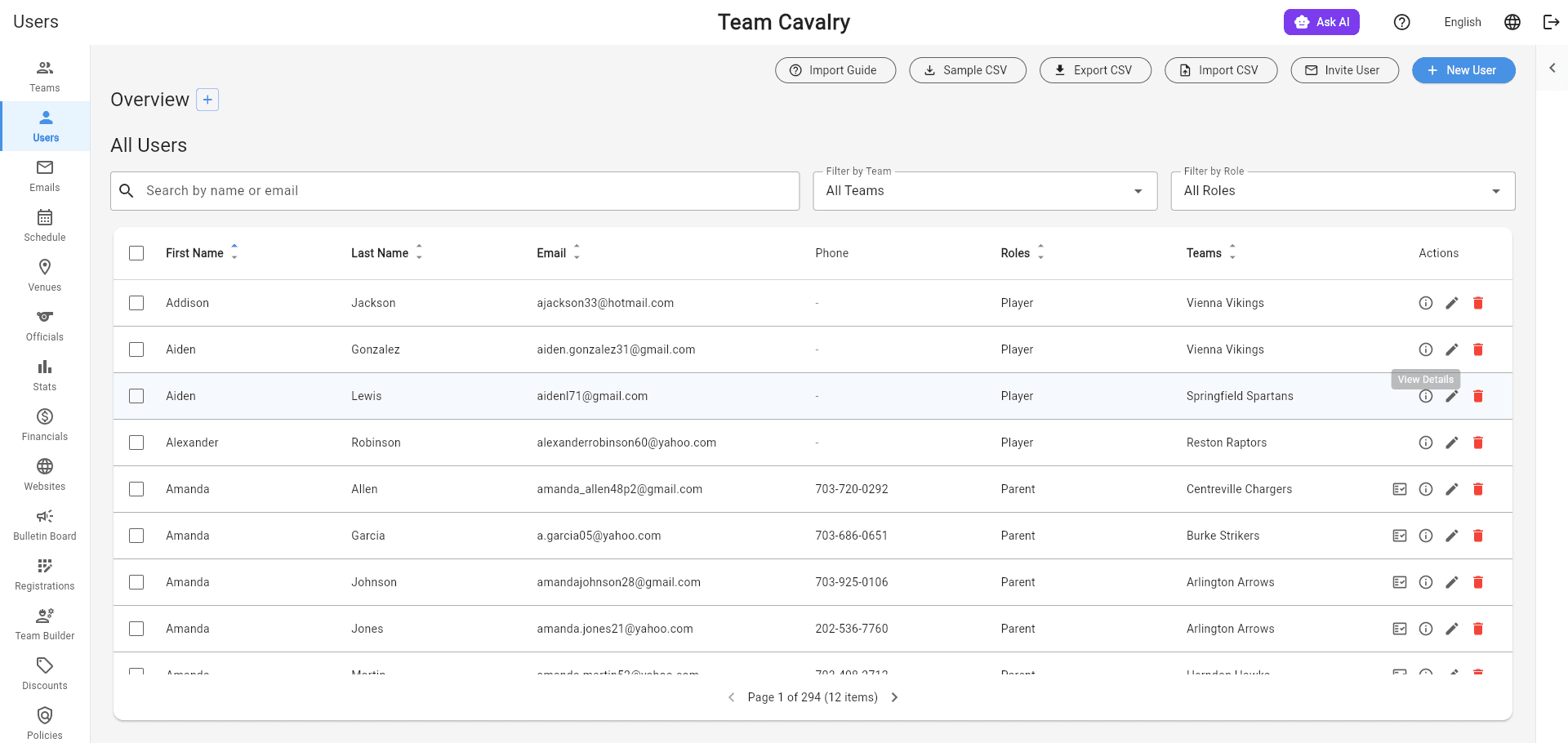Viewport: 1568px width, 743px height.
Task: Open registrations icon for Amanda Allen
Action: (x=1400, y=489)
